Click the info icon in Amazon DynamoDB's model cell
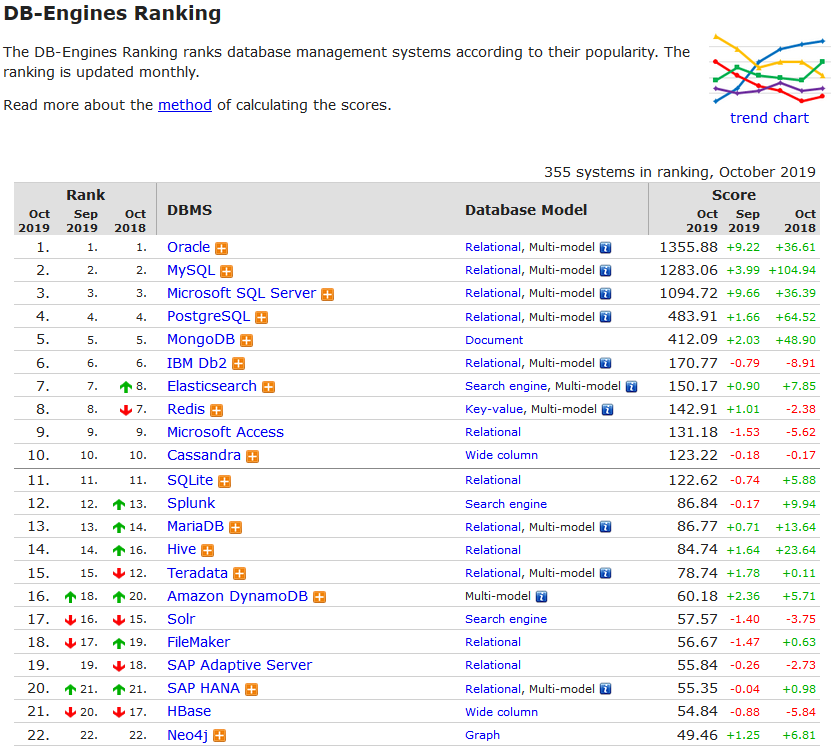The width and height of the screenshot is (833, 749). (541, 597)
